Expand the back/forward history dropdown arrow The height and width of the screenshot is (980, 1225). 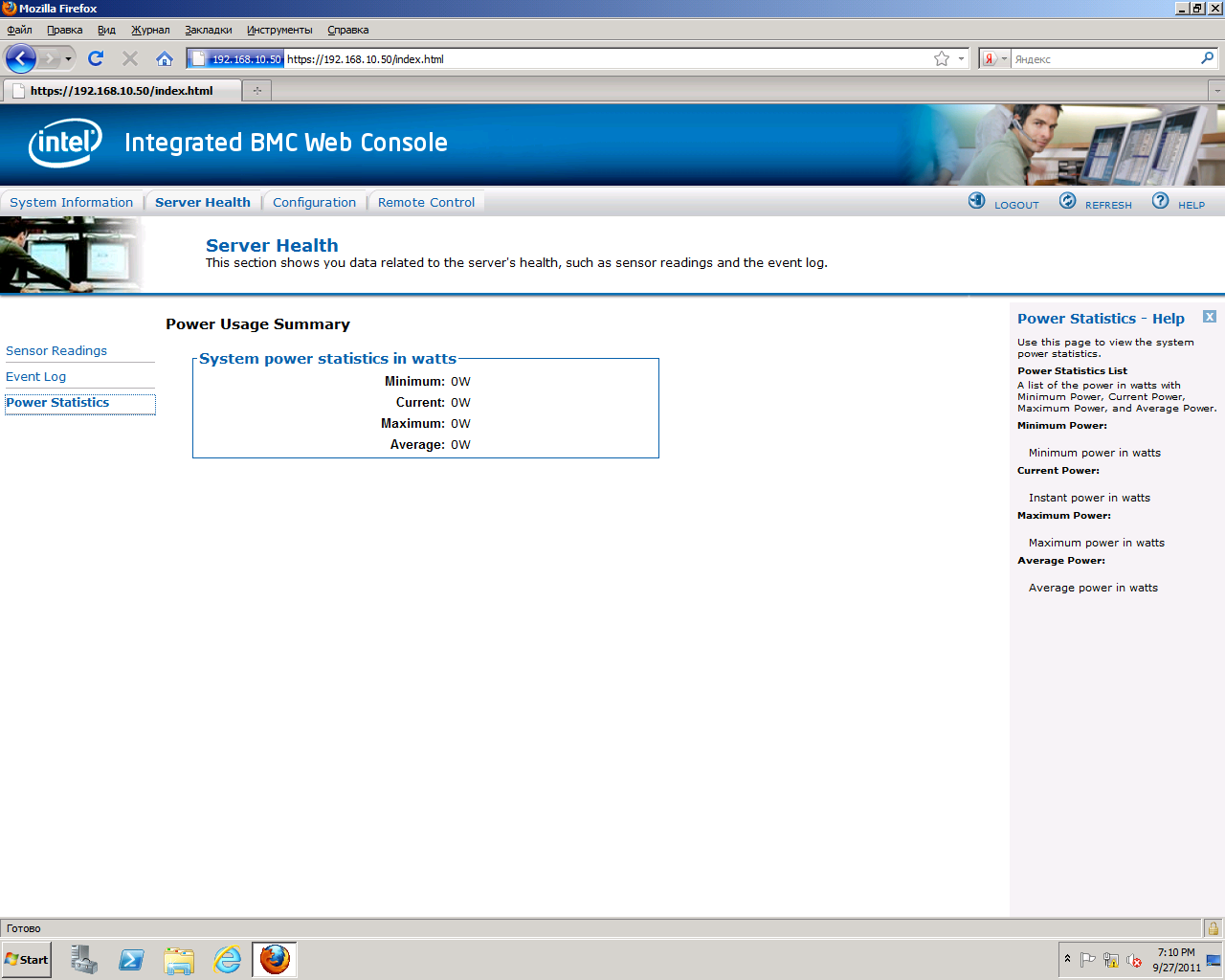(68, 59)
